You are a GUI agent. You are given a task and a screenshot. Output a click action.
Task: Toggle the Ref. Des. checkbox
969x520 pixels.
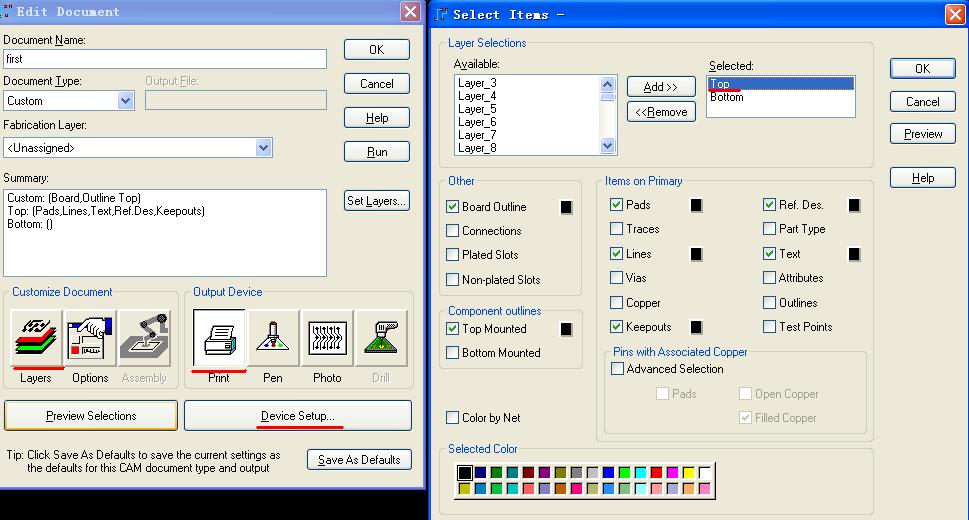769,205
